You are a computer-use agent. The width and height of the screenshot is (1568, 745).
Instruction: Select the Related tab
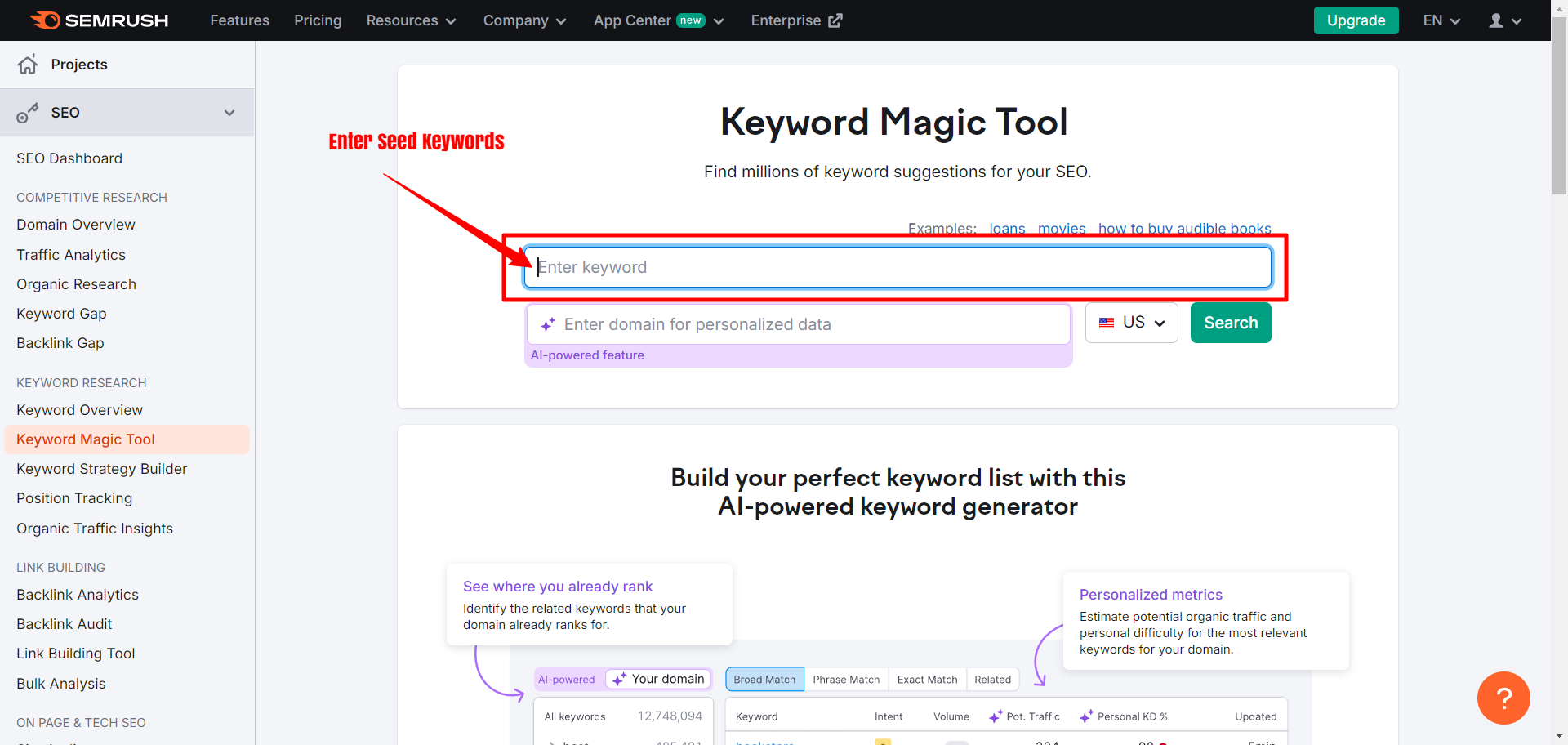[992, 679]
